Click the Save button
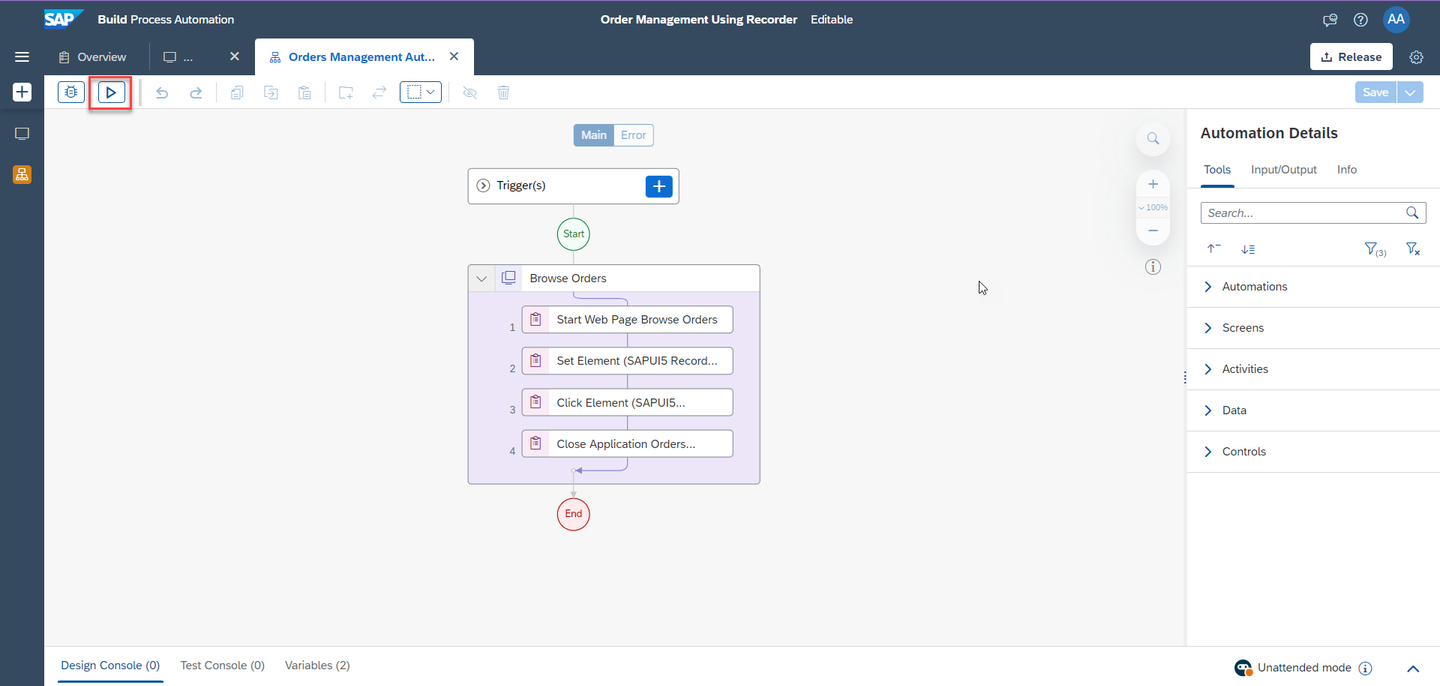The height and width of the screenshot is (686, 1440). click(1376, 92)
